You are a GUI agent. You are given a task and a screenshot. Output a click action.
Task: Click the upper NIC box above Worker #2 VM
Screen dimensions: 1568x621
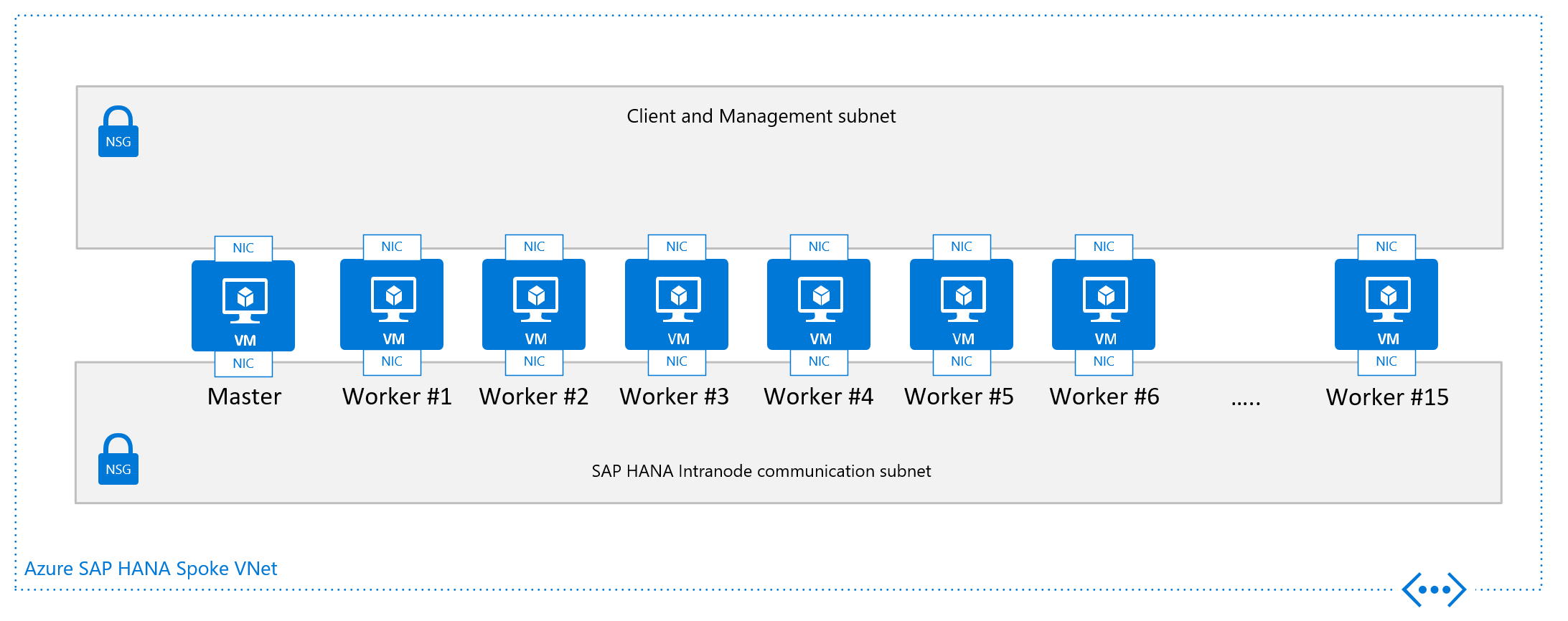click(x=534, y=247)
